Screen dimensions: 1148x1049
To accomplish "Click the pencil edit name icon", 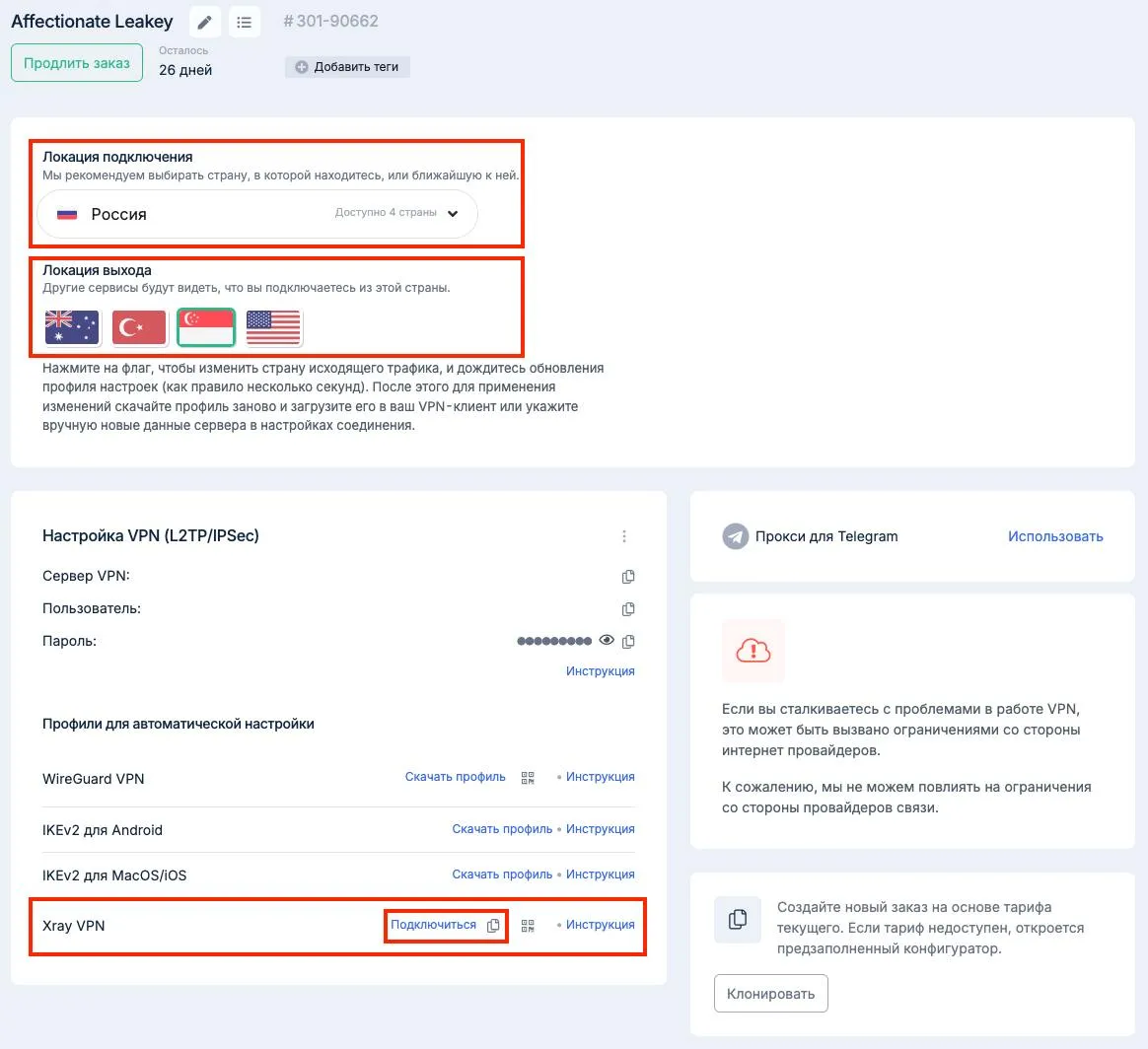I will point(205,22).
